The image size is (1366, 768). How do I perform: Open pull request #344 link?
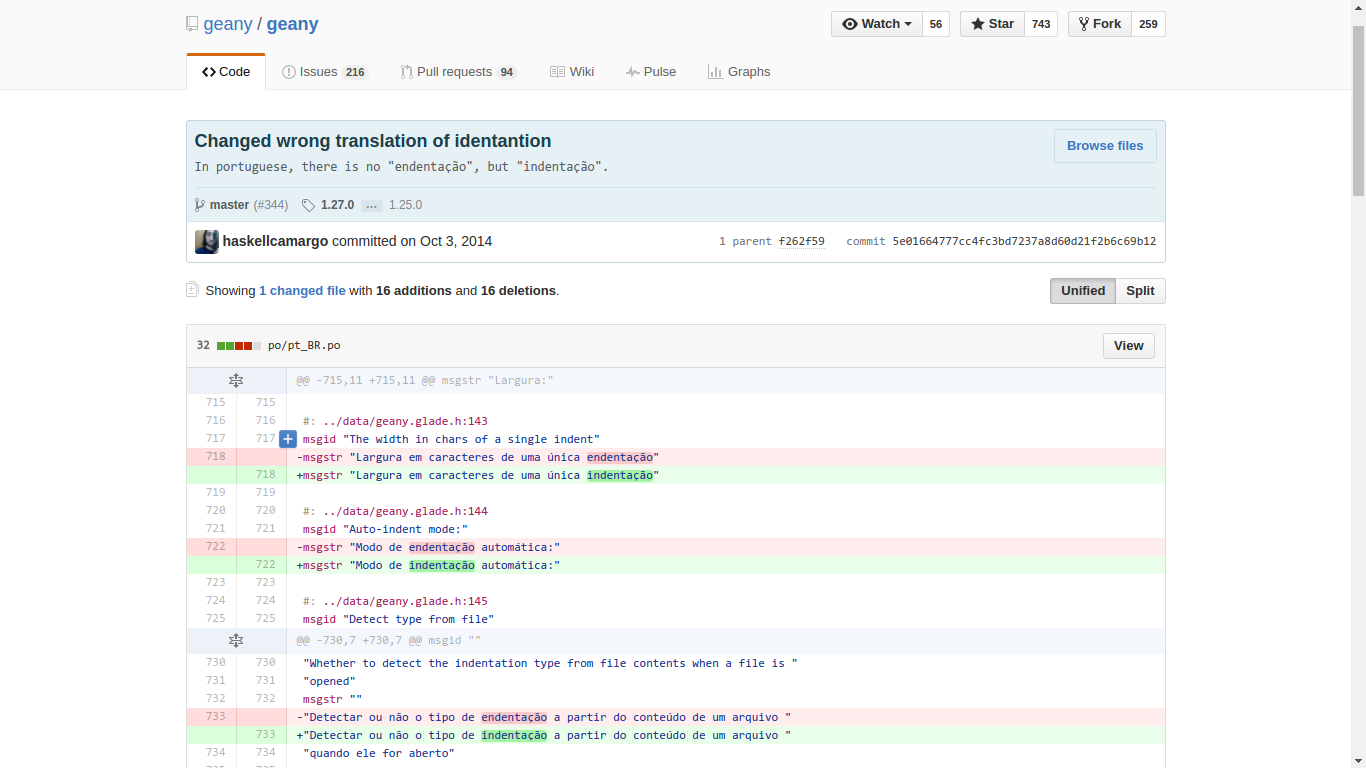click(271, 205)
